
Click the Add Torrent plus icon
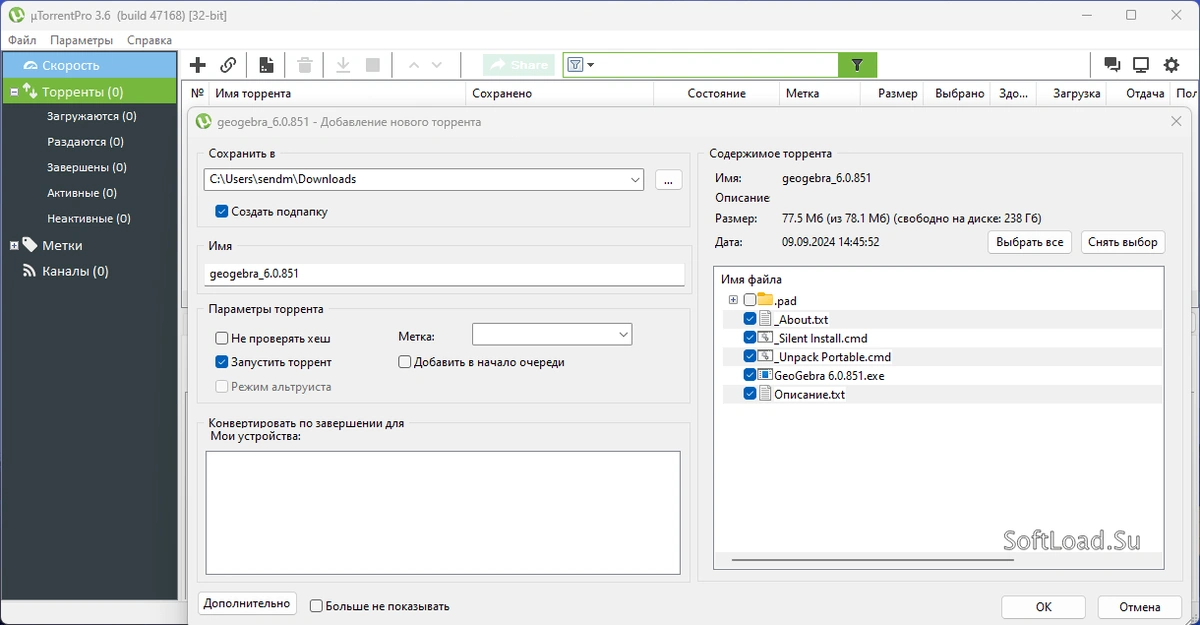point(198,65)
